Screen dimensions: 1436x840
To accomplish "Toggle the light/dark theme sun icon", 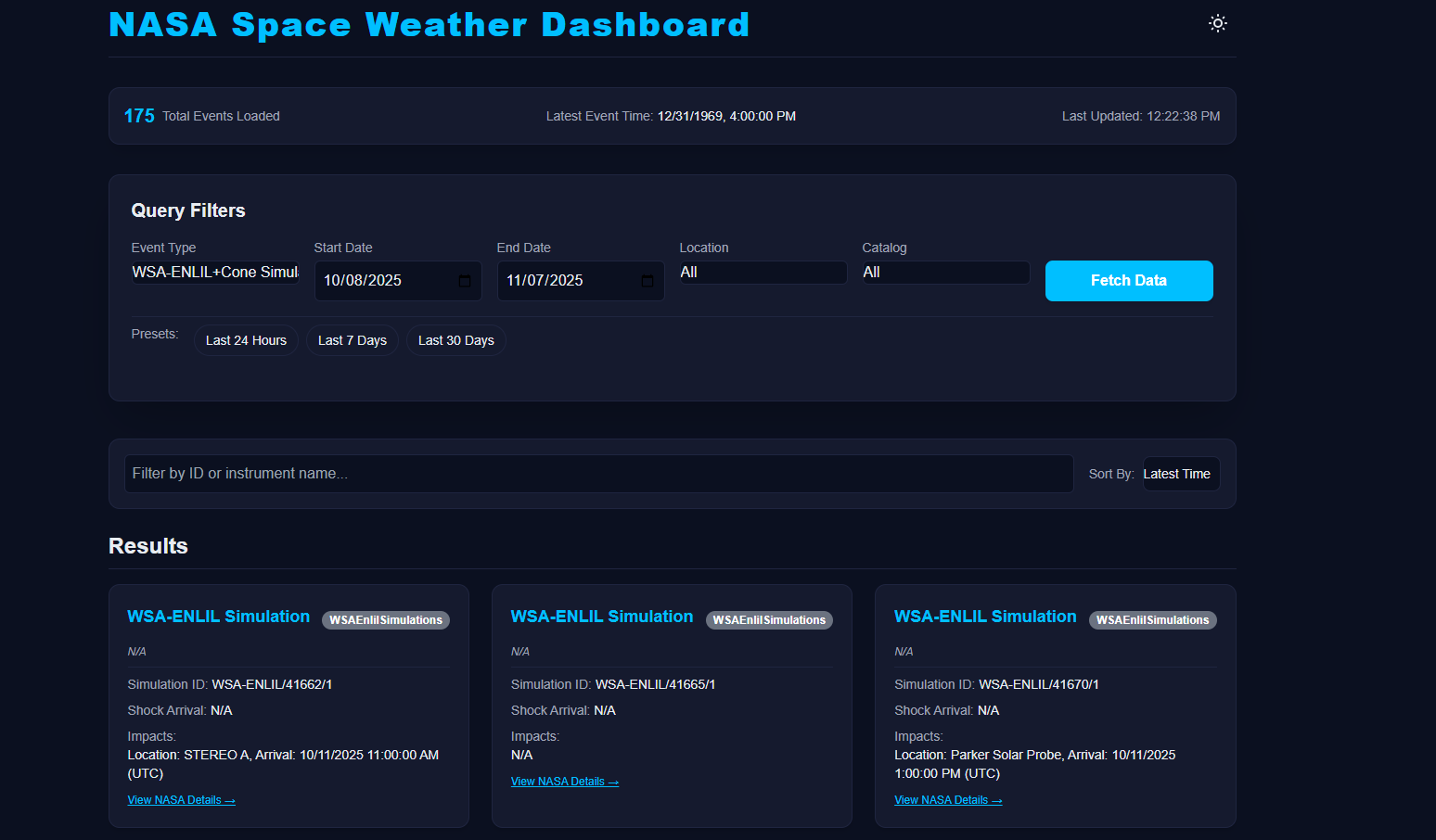I will [1217, 22].
